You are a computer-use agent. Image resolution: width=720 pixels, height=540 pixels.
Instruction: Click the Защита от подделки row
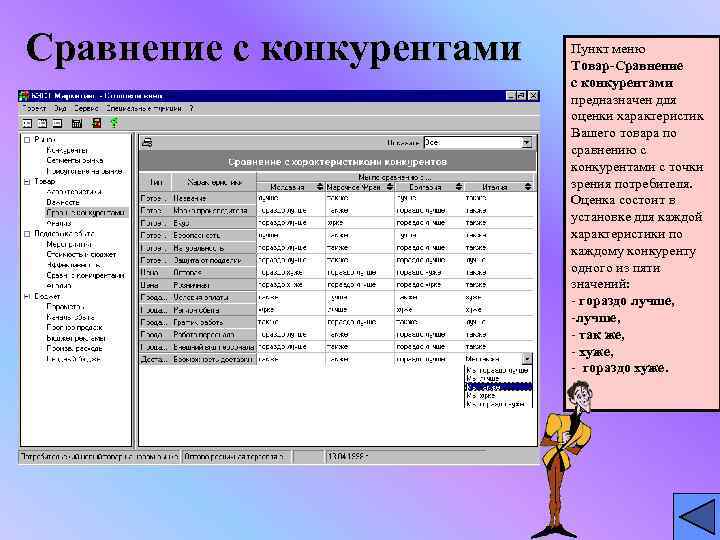[x=214, y=260]
